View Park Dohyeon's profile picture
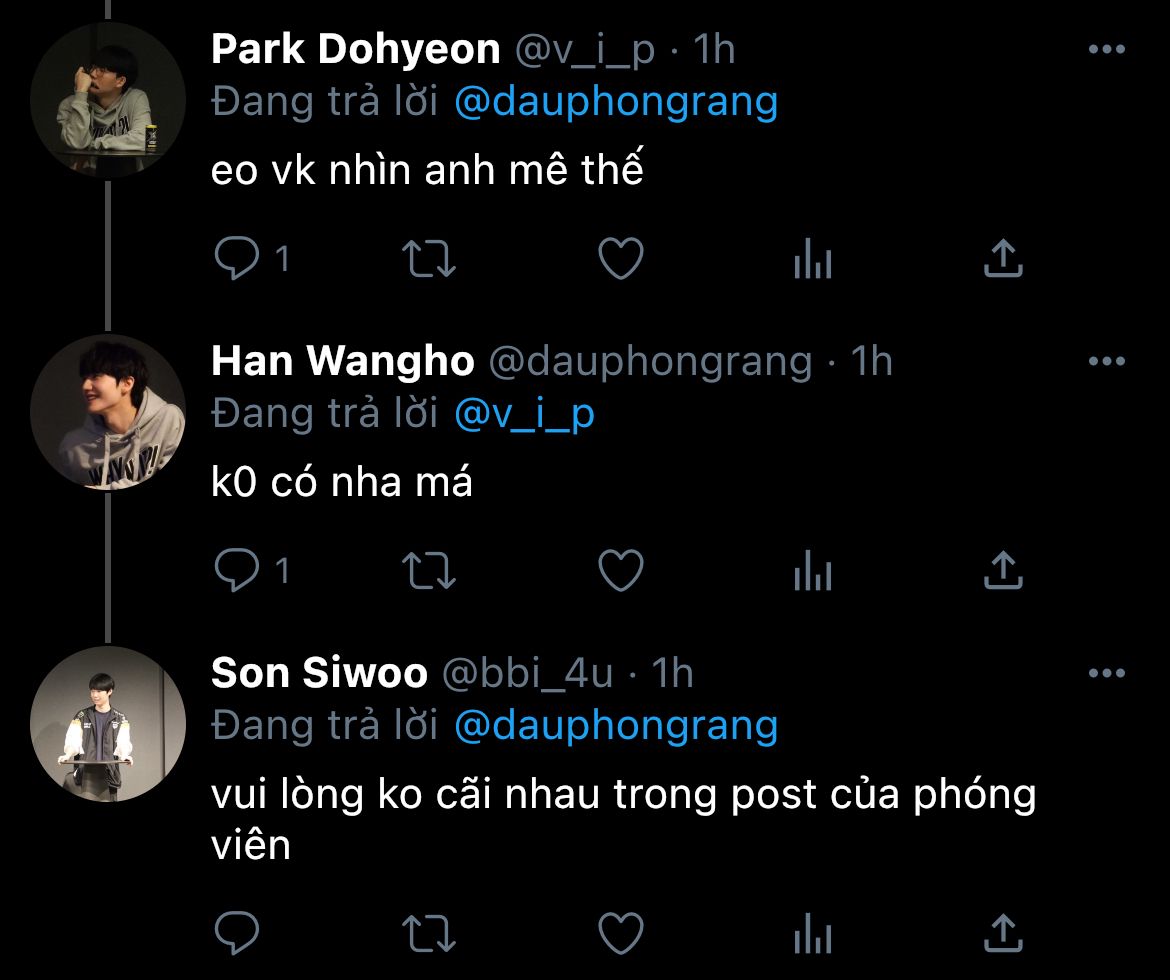Image resolution: width=1170 pixels, height=980 pixels. pos(108,99)
